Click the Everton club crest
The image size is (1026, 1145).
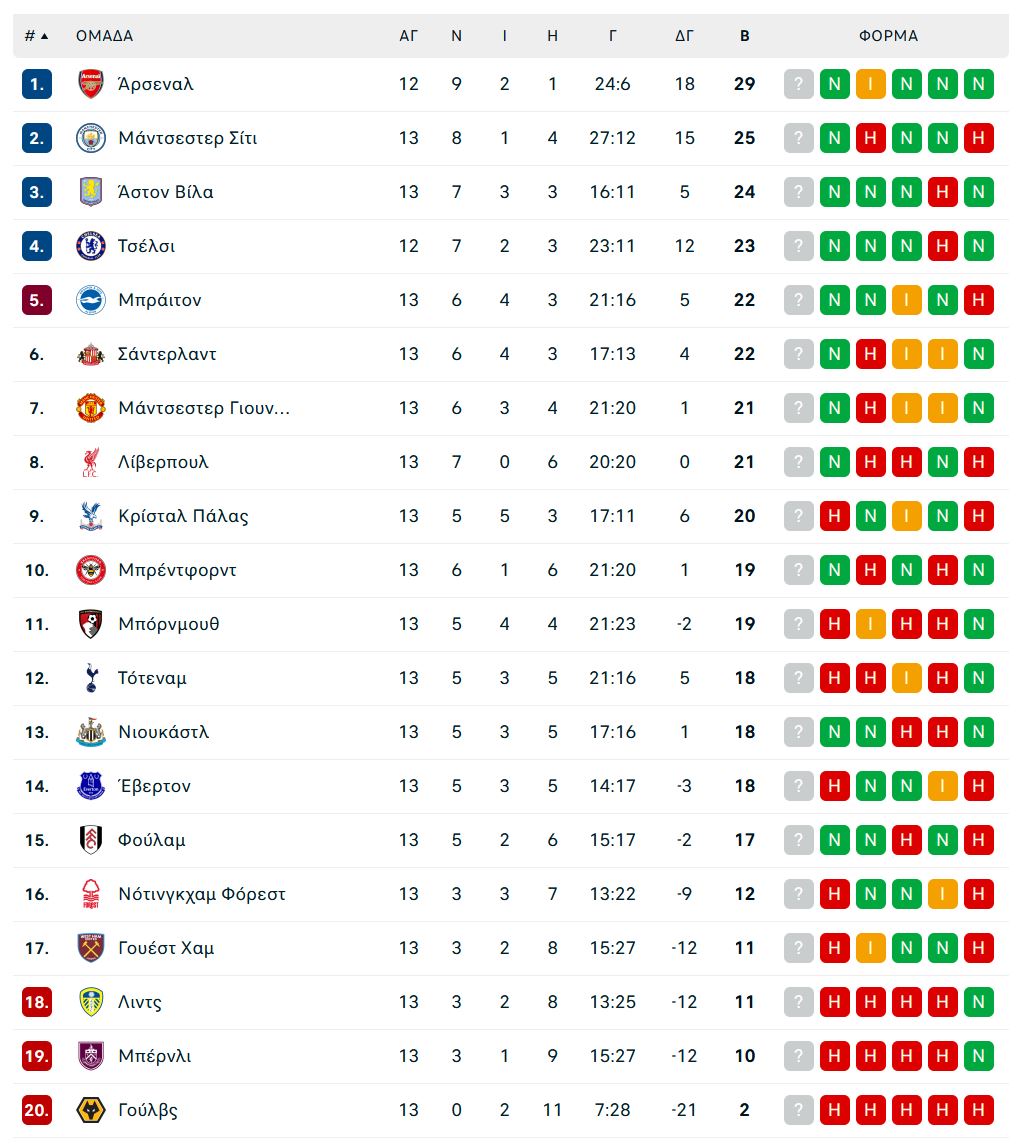click(x=91, y=786)
